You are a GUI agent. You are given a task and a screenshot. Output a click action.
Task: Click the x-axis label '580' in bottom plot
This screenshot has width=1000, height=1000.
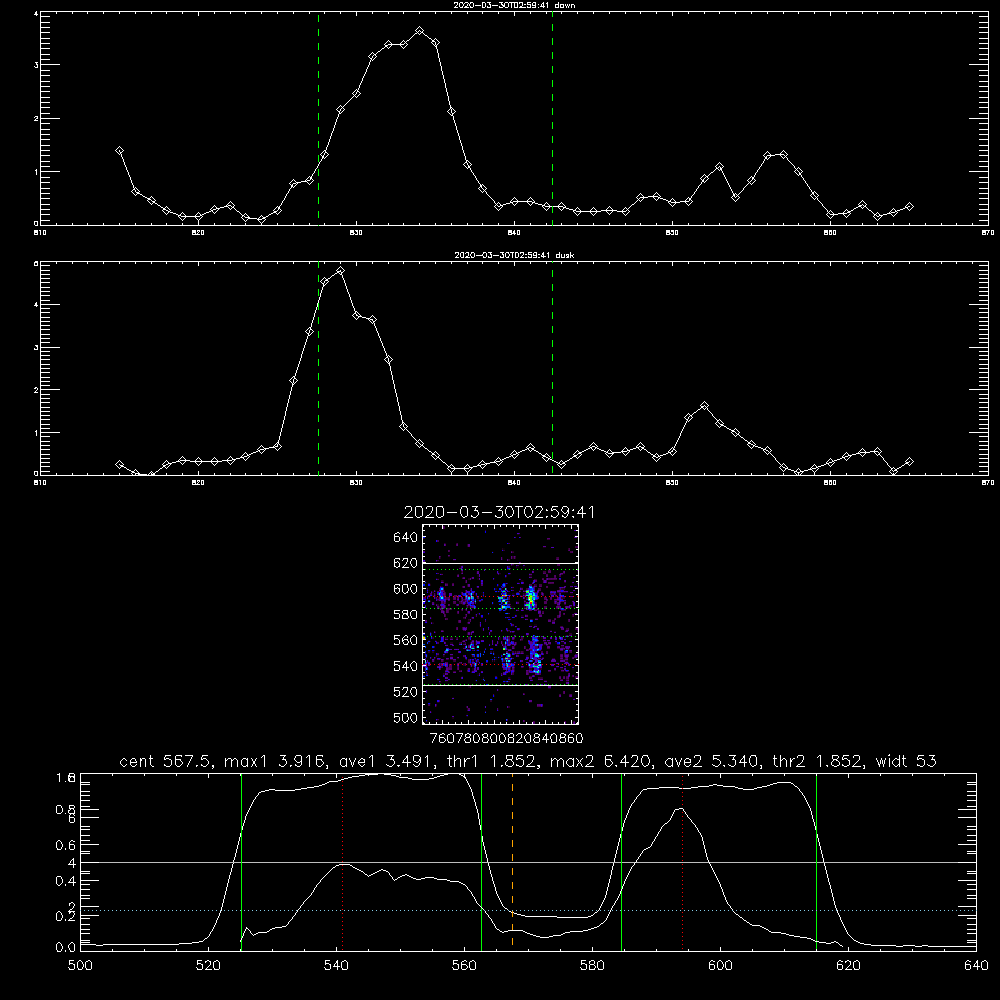[x=592, y=966]
